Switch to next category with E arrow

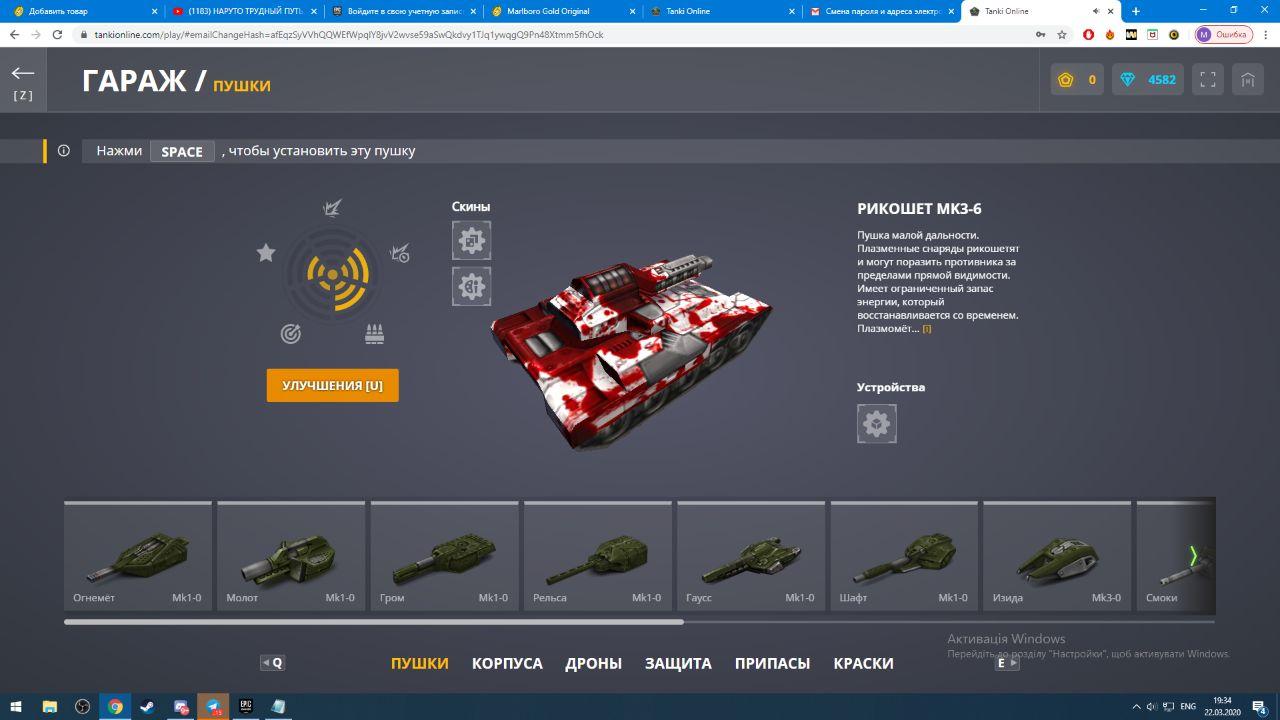(x=1007, y=662)
